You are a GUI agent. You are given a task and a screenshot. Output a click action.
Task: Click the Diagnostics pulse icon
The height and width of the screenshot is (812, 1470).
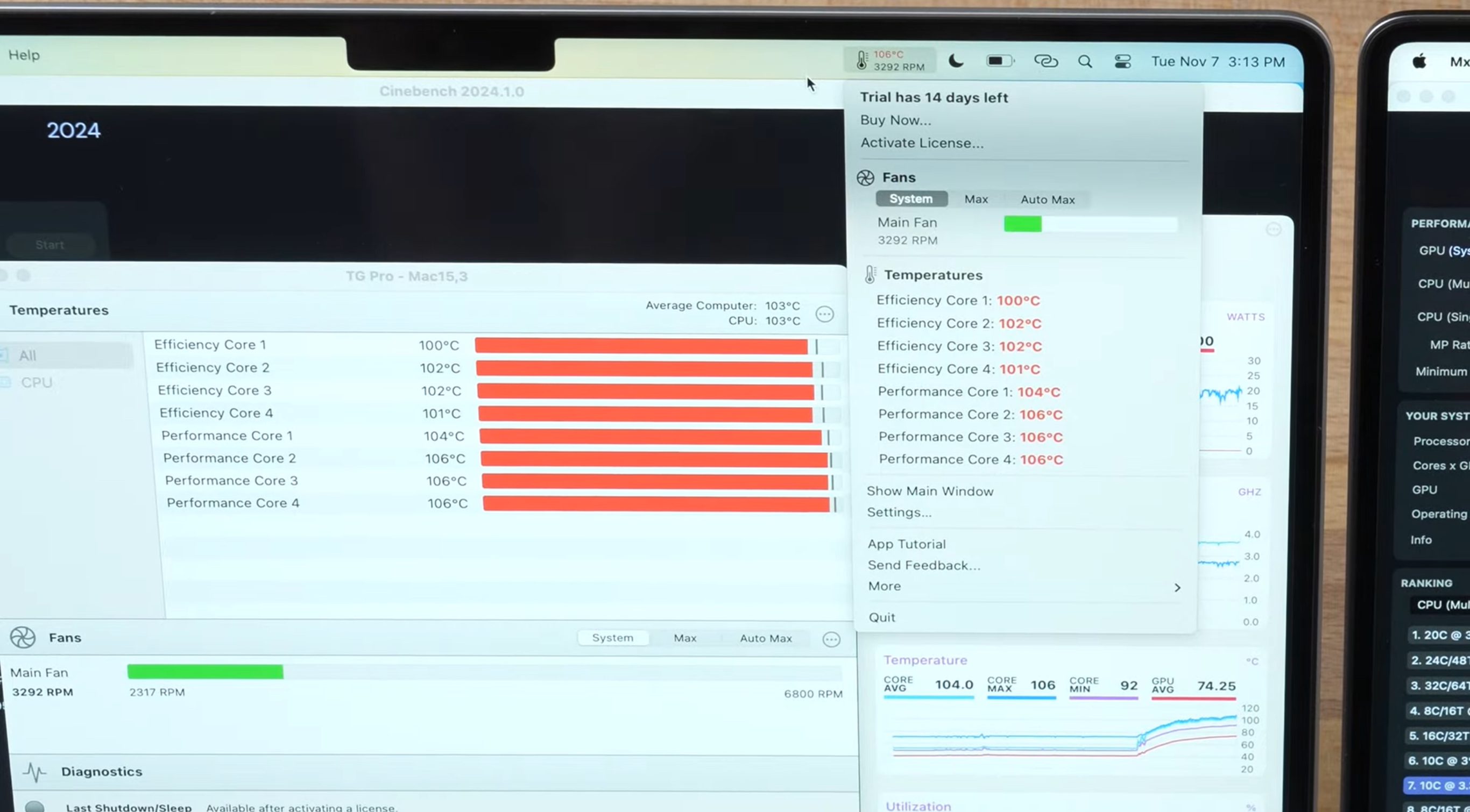[x=35, y=772]
